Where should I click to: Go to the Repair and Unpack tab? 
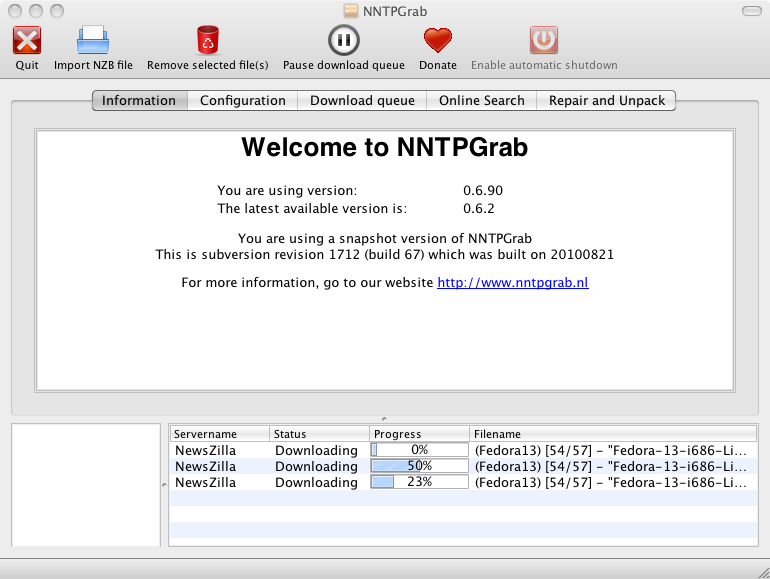[606, 100]
